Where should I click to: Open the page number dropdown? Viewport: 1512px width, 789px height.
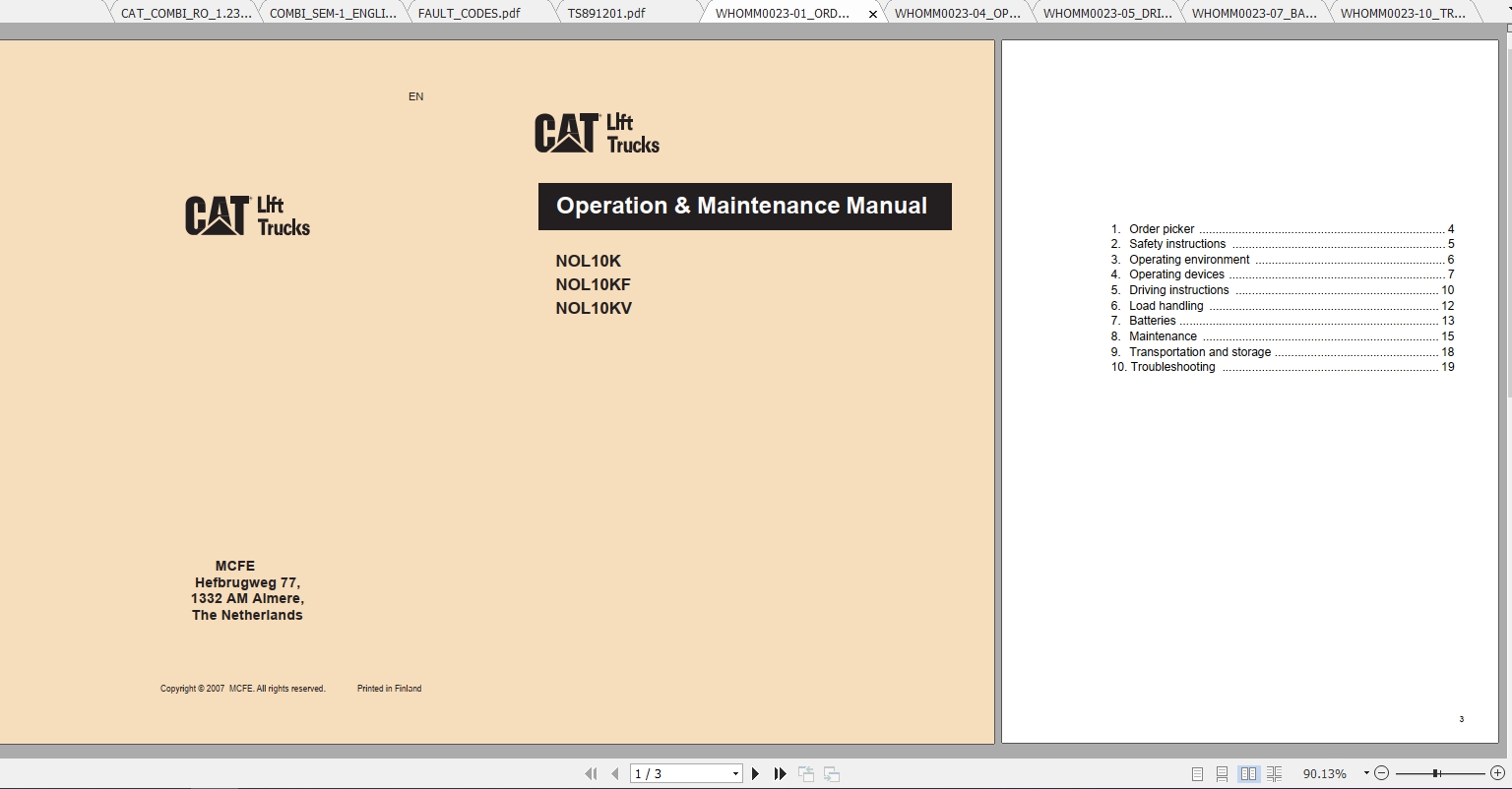(x=734, y=773)
